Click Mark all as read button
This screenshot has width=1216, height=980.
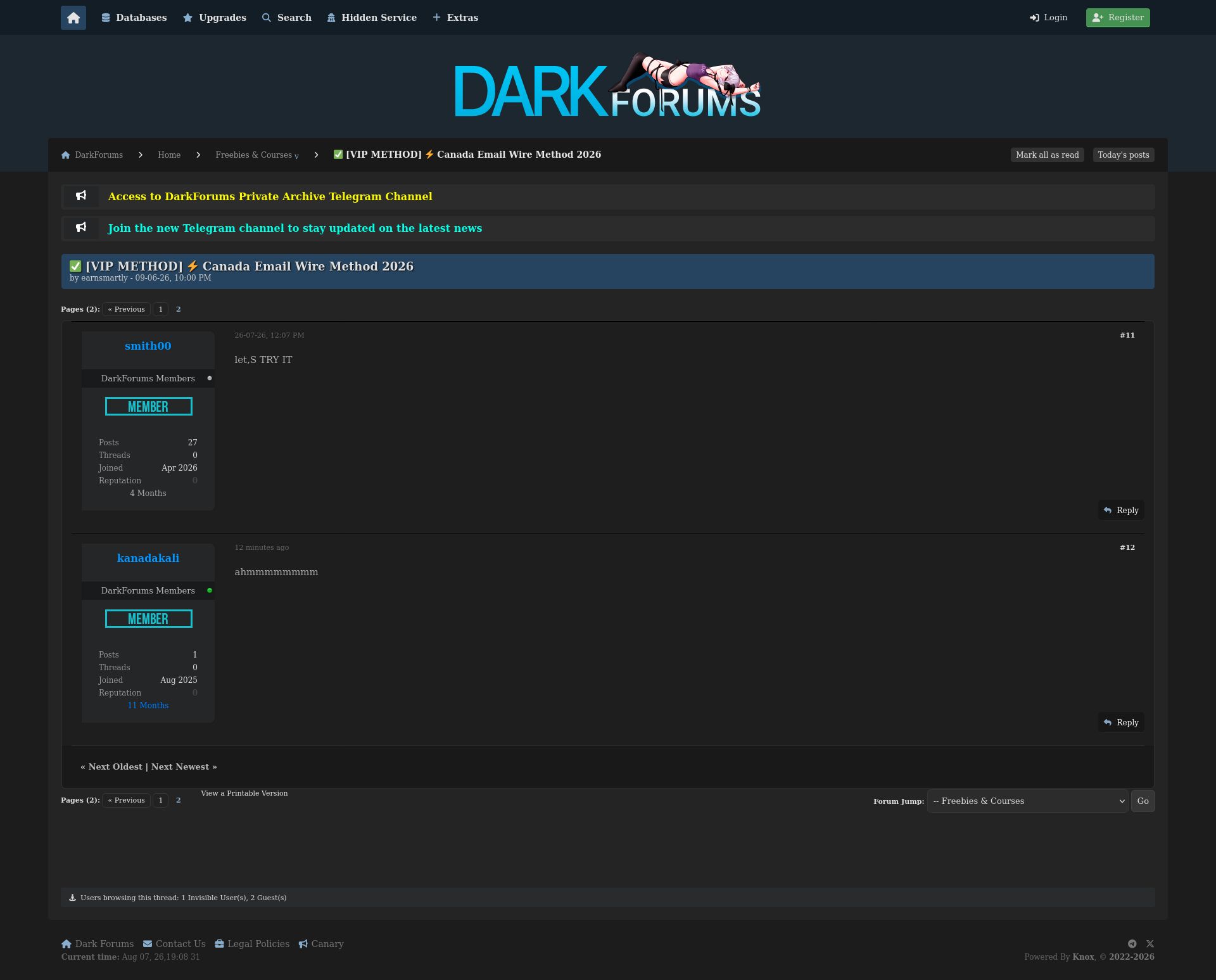1048,155
